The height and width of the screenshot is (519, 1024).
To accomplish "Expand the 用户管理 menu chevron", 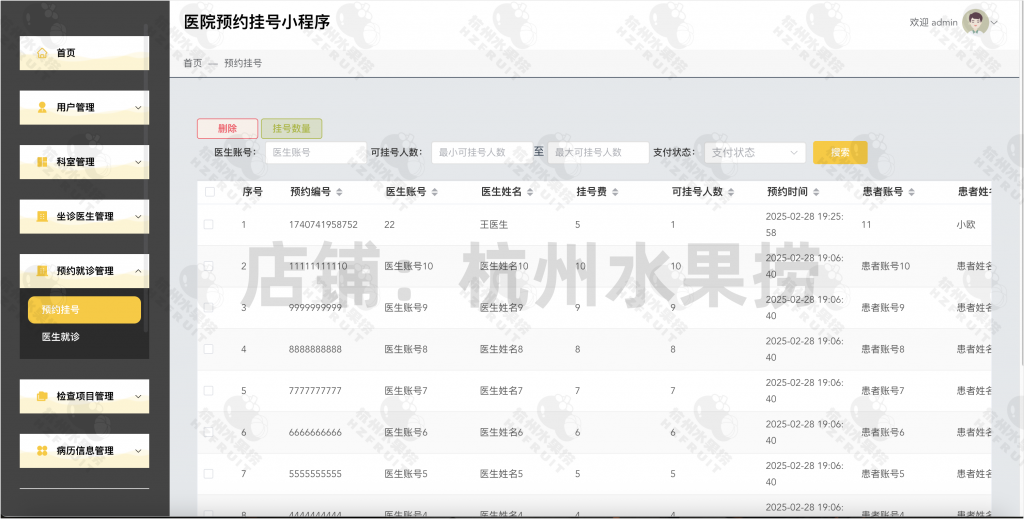I will point(138,107).
